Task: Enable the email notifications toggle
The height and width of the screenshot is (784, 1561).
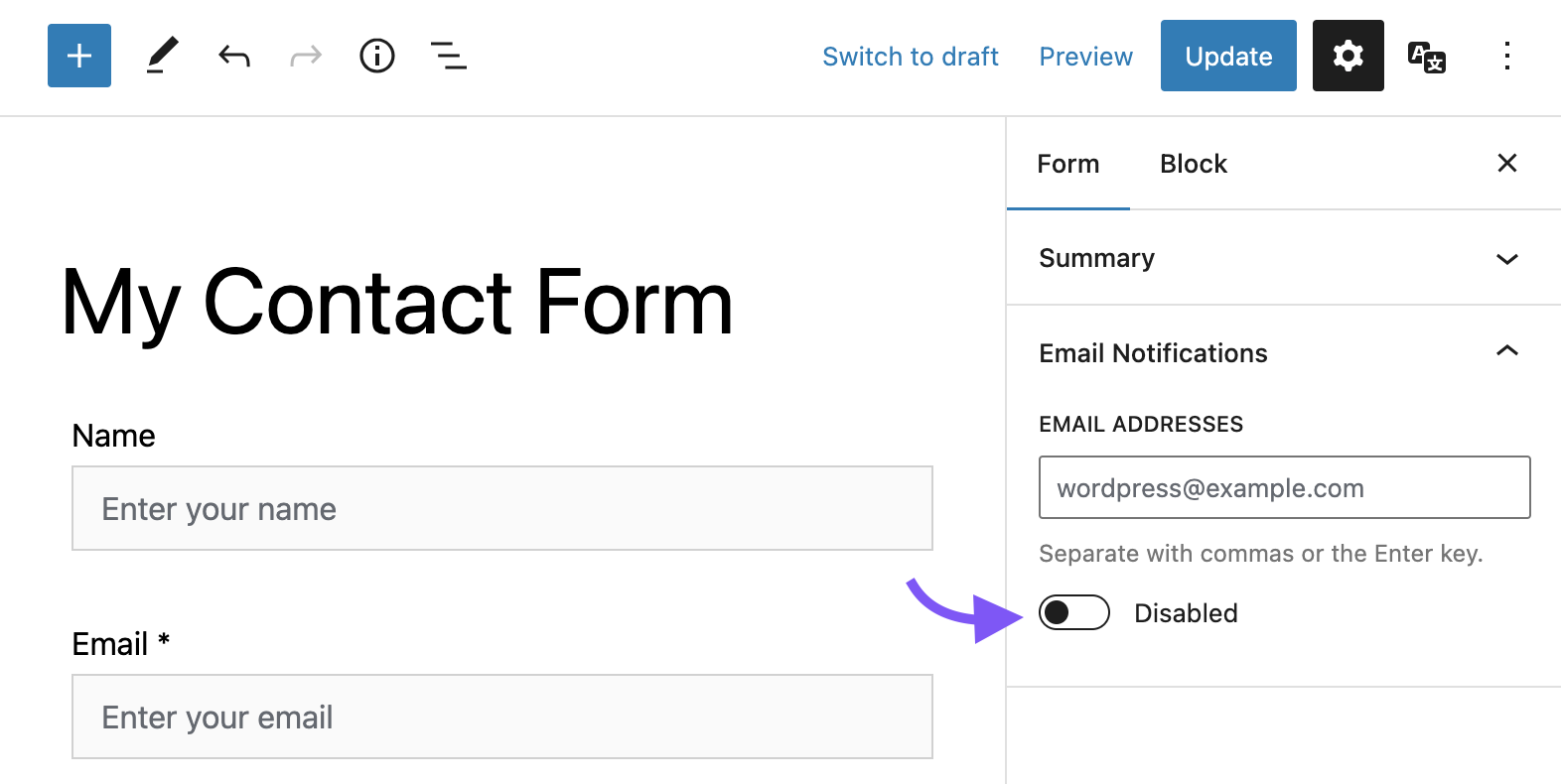Action: coord(1074,612)
